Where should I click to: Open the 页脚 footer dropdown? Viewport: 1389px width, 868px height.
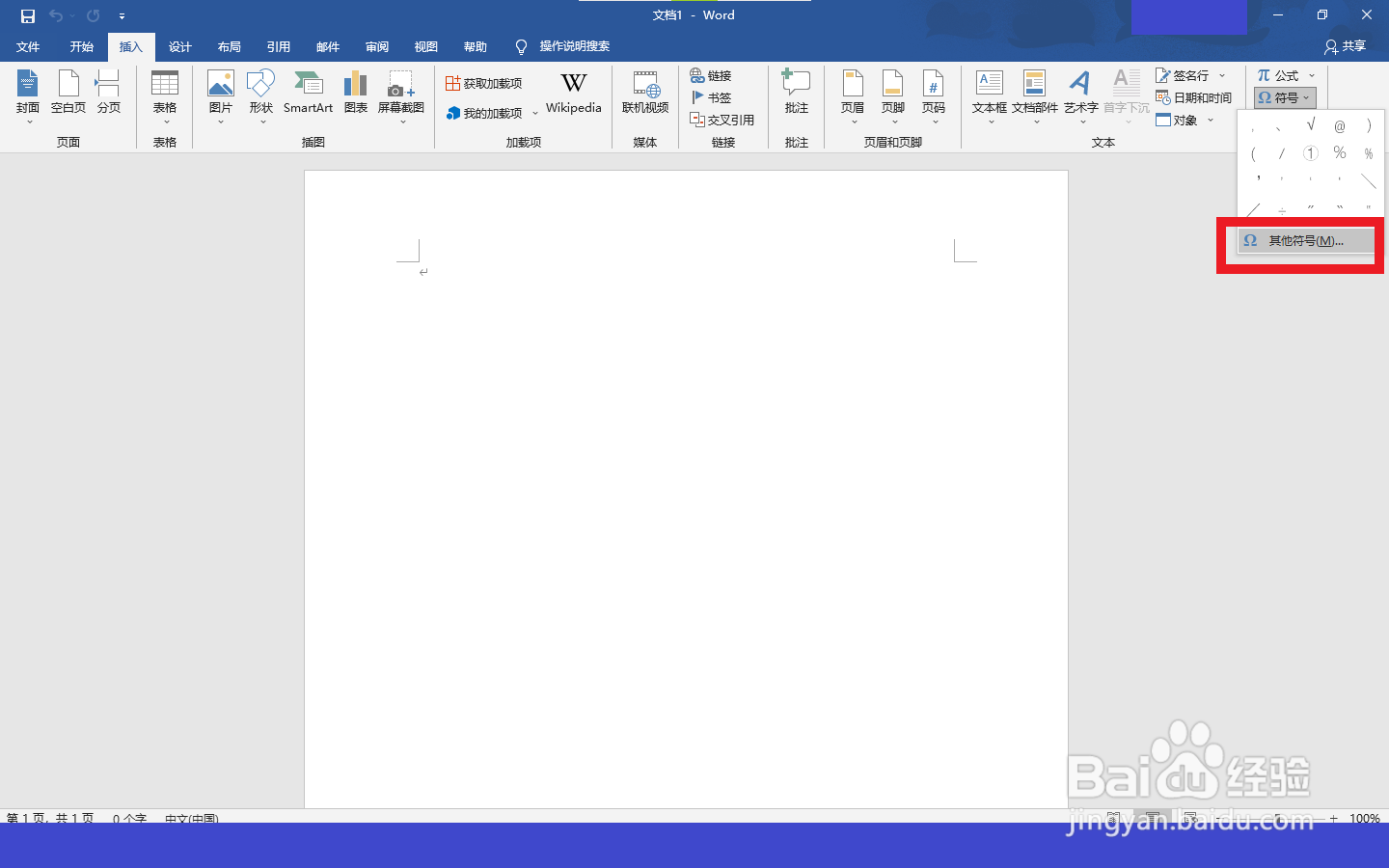[x=893, y=97]
